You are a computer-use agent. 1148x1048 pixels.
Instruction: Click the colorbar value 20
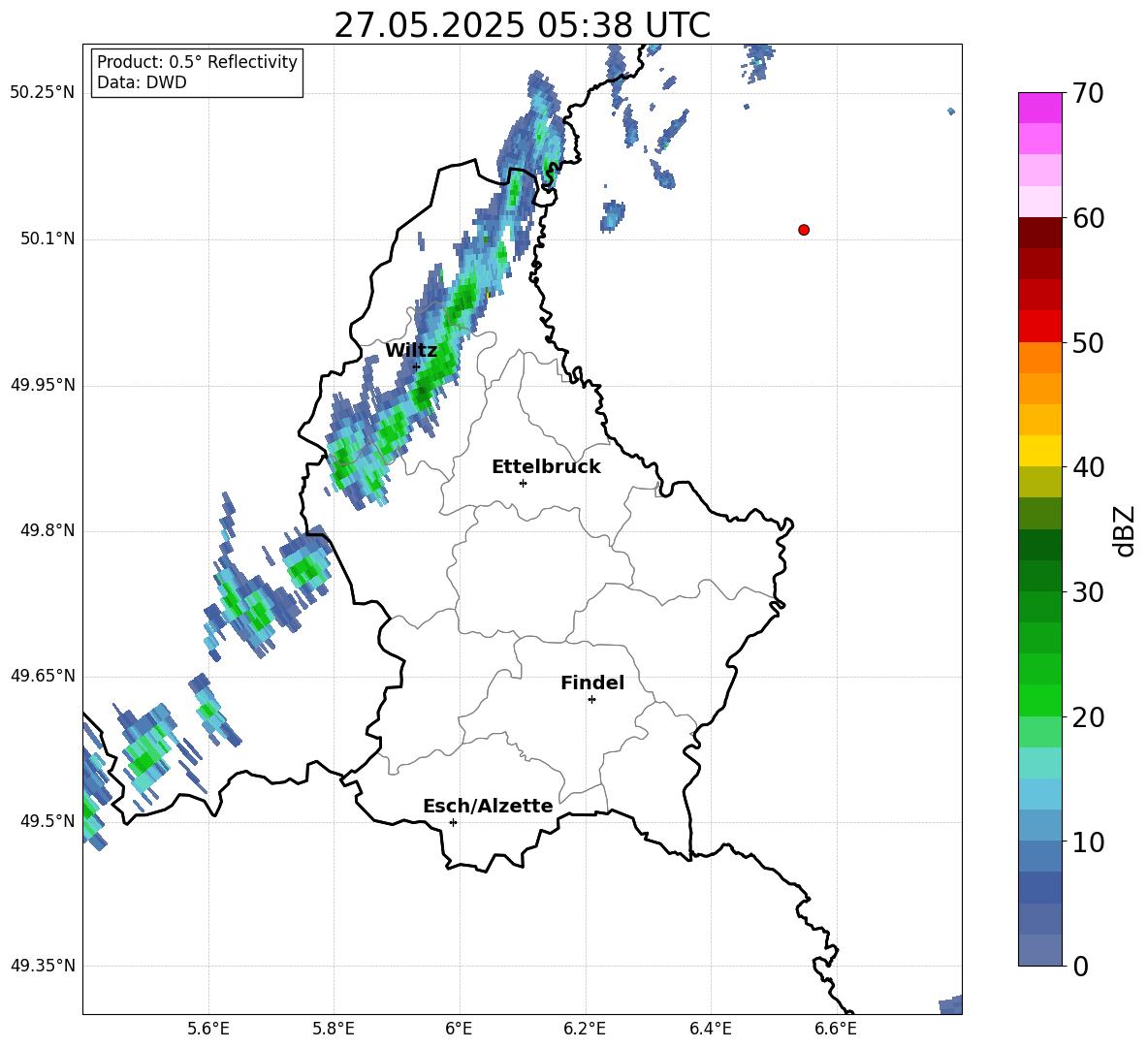point(1088,717)
